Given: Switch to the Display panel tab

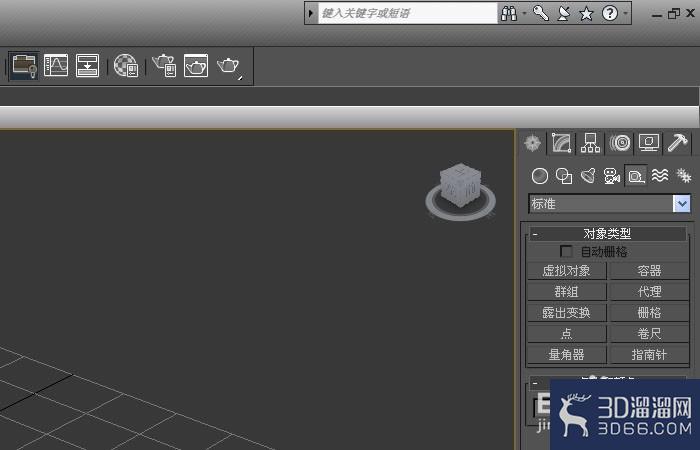Looking at the screenshot, I should click(x=649, y=143).
